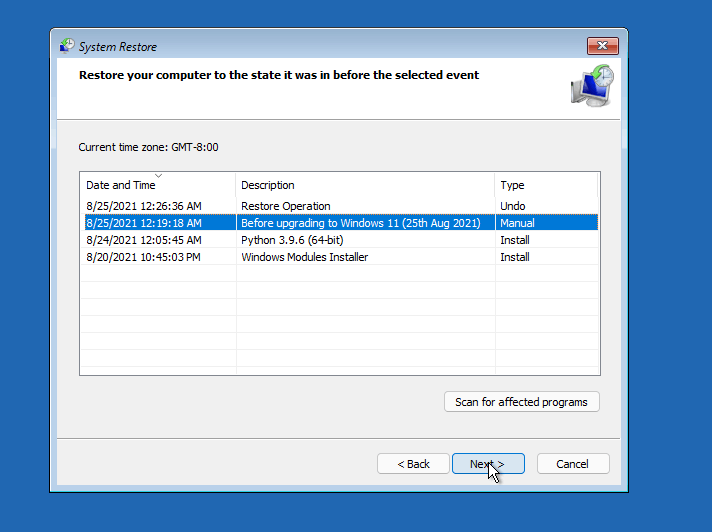712x532 pixels.
Task: Click Scan for affected programs
Action: 521,402
